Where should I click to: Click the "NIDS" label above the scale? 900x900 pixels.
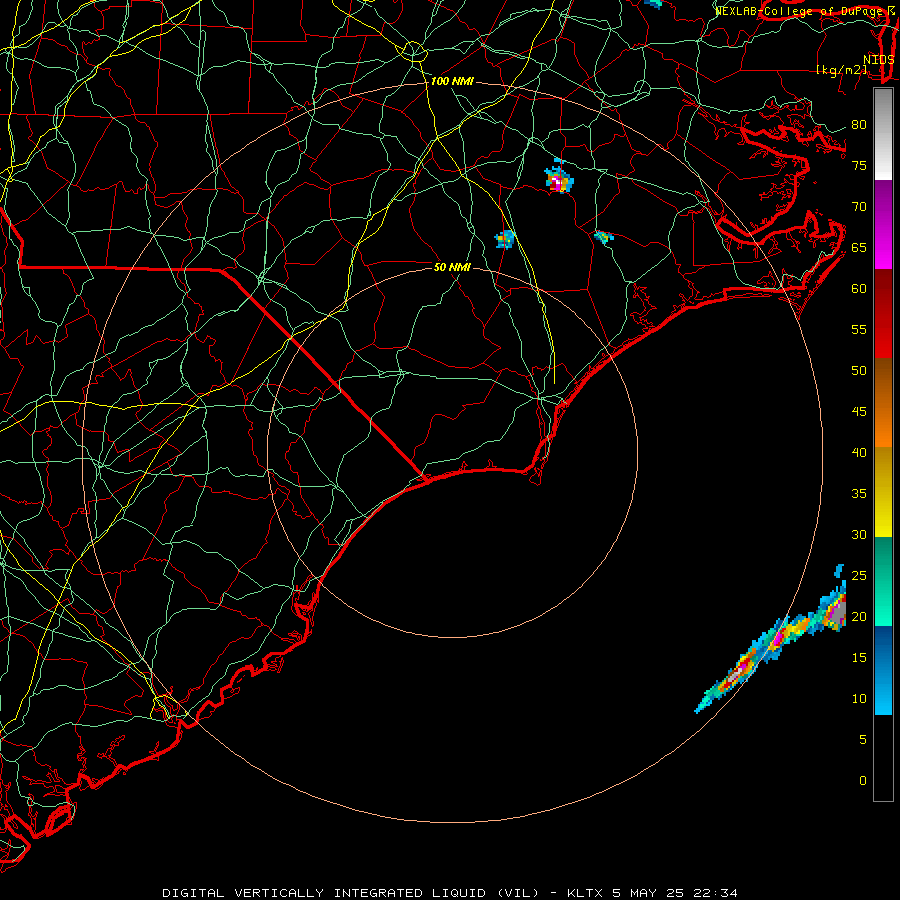point(878,60)
